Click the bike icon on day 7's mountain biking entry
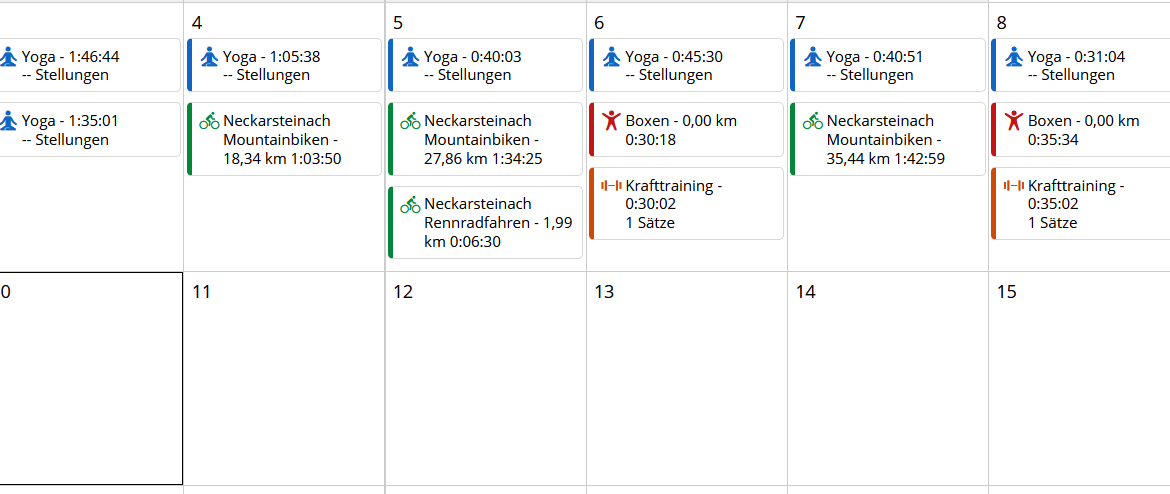 click(812, 121)
